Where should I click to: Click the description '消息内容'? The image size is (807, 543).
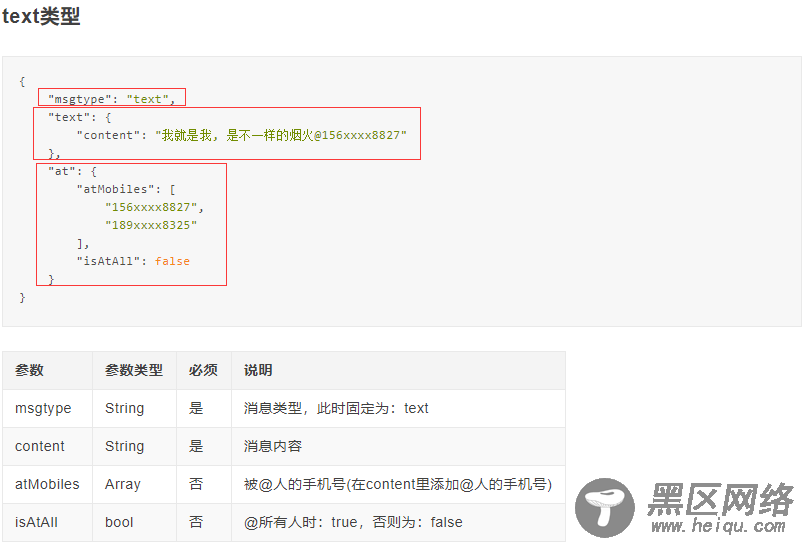(x=273, y=446)
